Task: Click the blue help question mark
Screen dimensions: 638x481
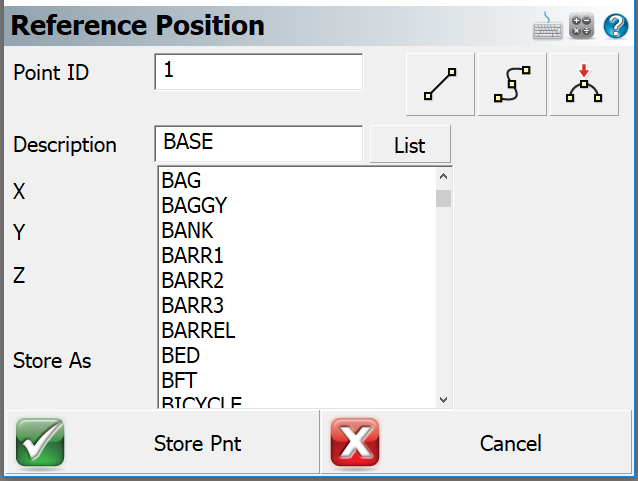Action: click(615, 26)
